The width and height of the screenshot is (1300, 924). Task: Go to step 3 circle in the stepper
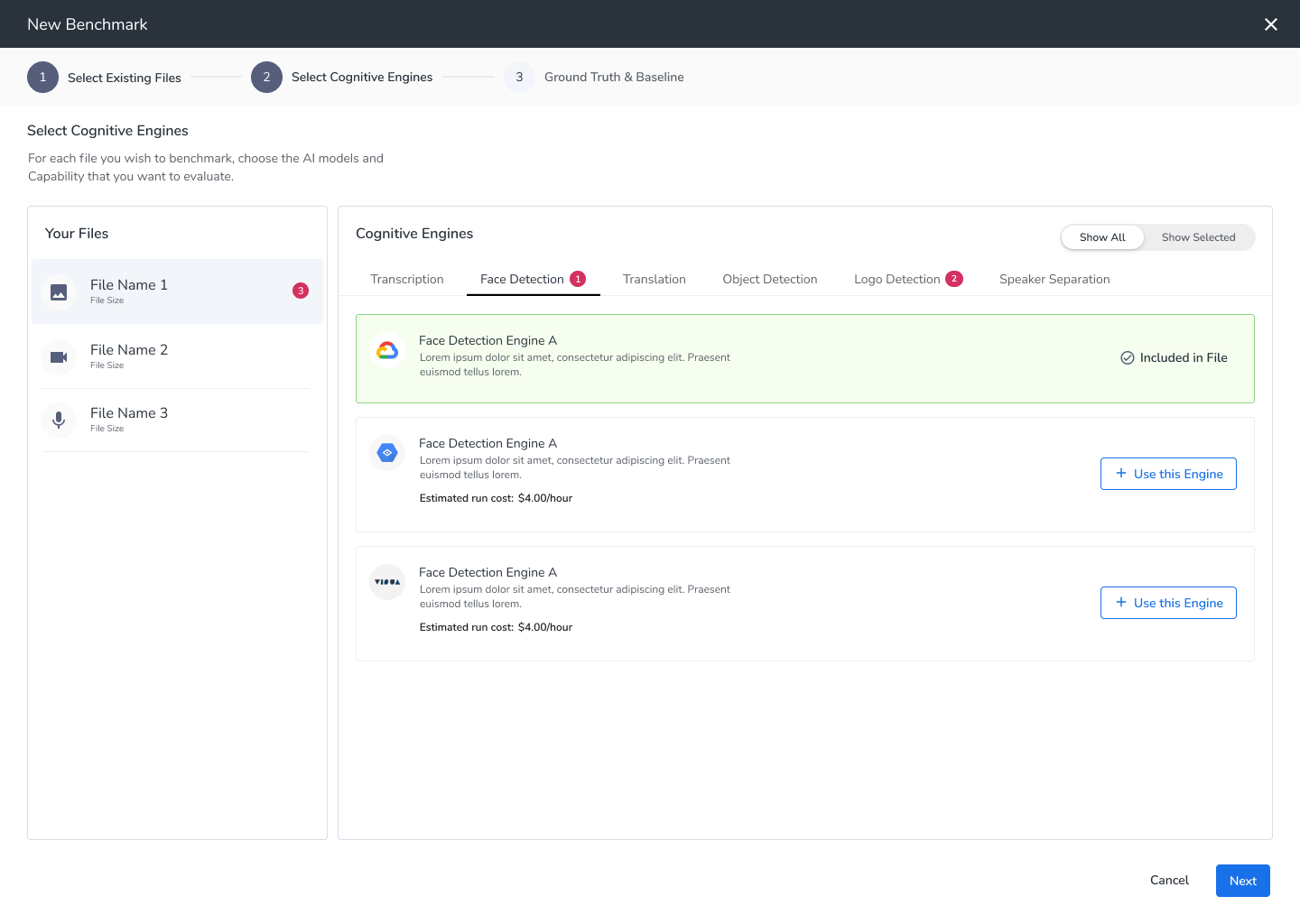point(519,78)
